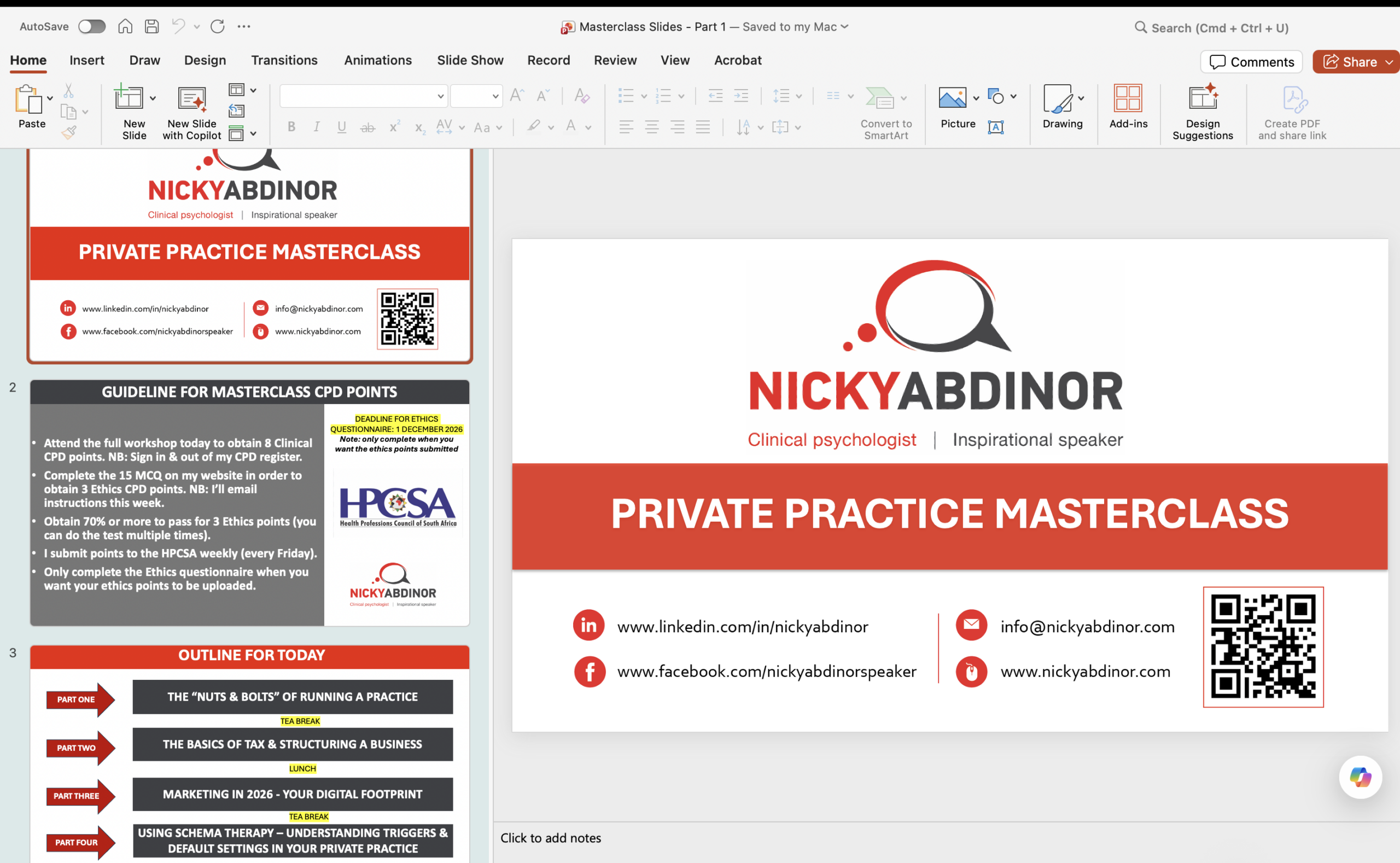Go to the Slide Show tab
This screenshot has width=1400, height=863.
[470, 60]
